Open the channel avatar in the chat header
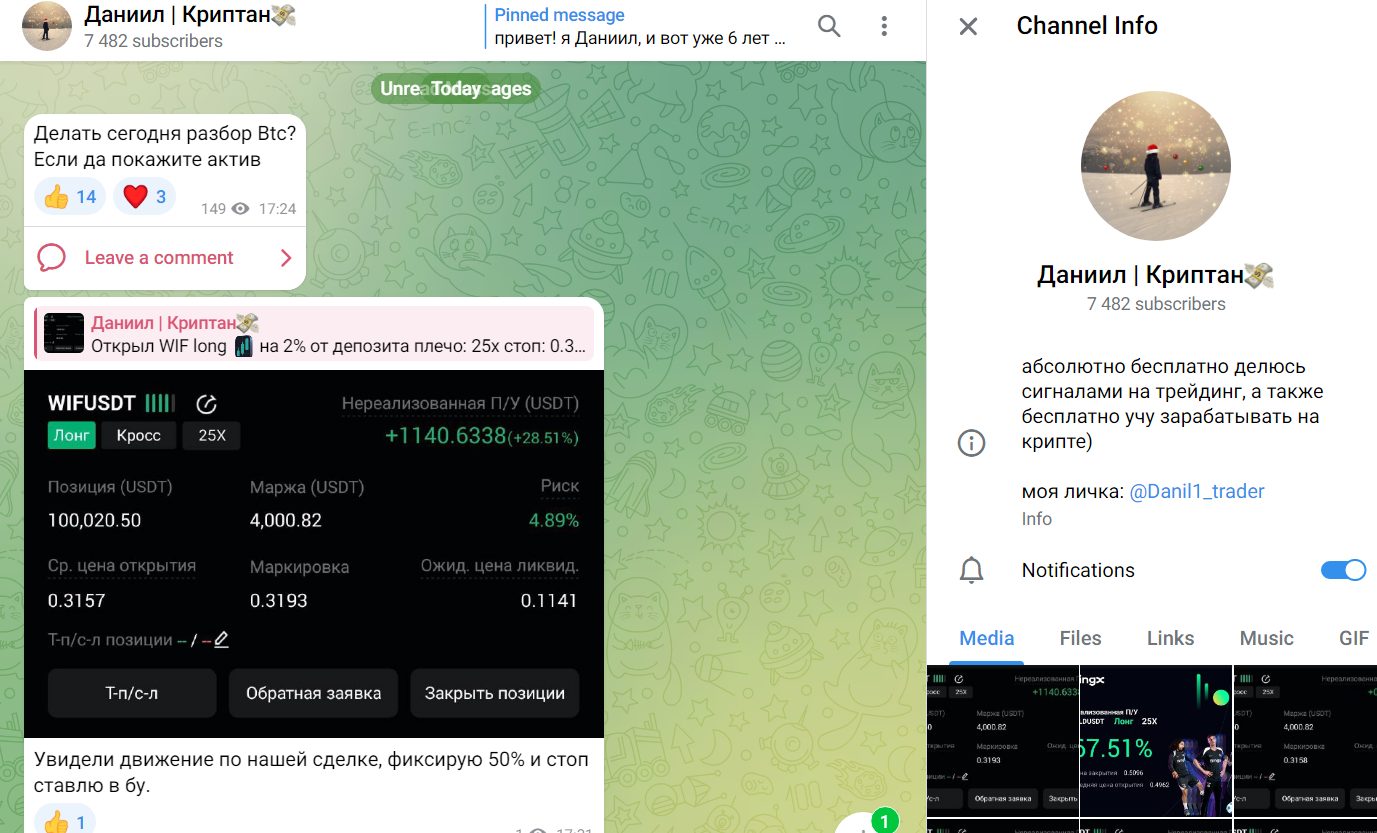Screen dimensions: 1377x833 coord(46,26)
